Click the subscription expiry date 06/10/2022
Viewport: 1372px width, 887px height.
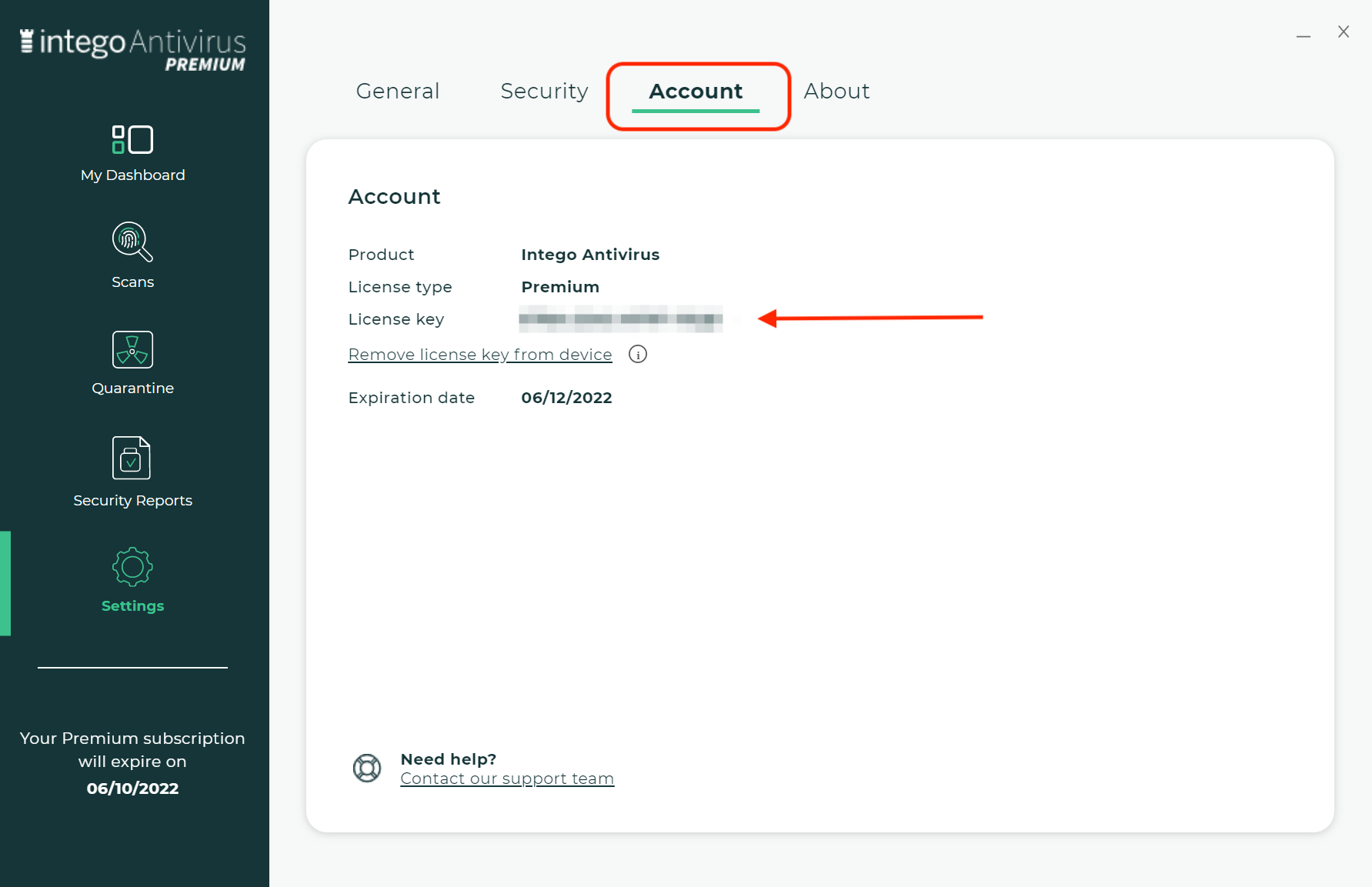coord(132,789)
